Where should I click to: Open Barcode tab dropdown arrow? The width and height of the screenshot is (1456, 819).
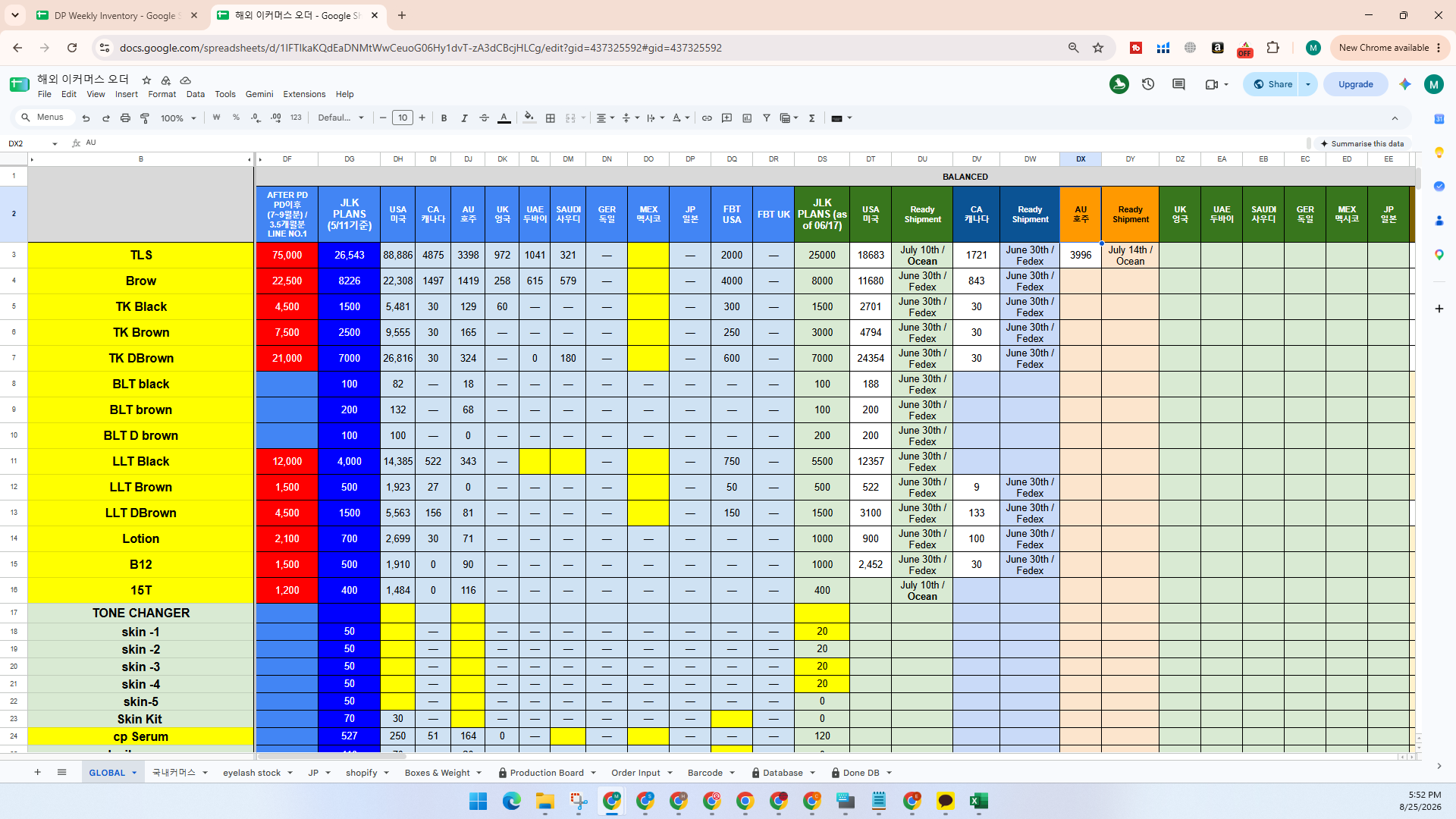pyautogui.click(x=732, y=773)
